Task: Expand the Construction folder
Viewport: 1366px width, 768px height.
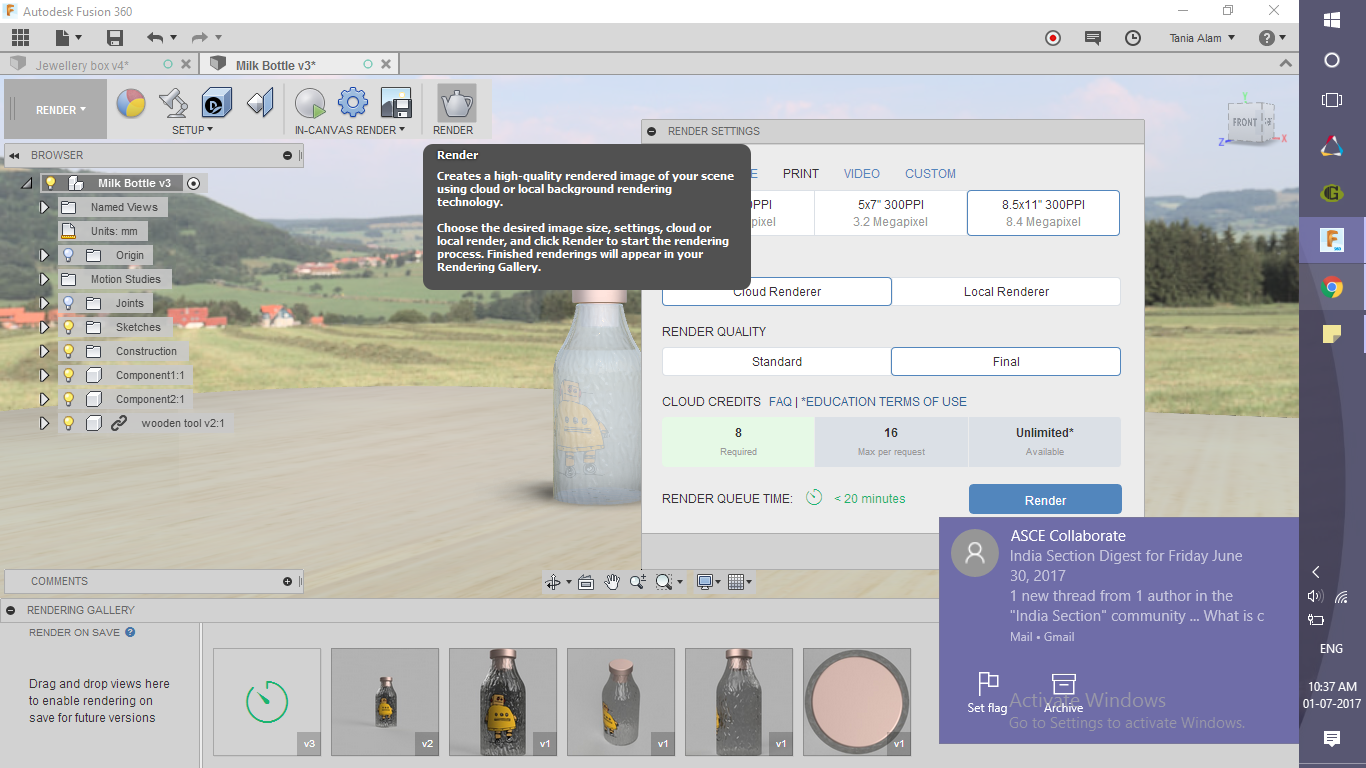Action: tap(44, 351)
